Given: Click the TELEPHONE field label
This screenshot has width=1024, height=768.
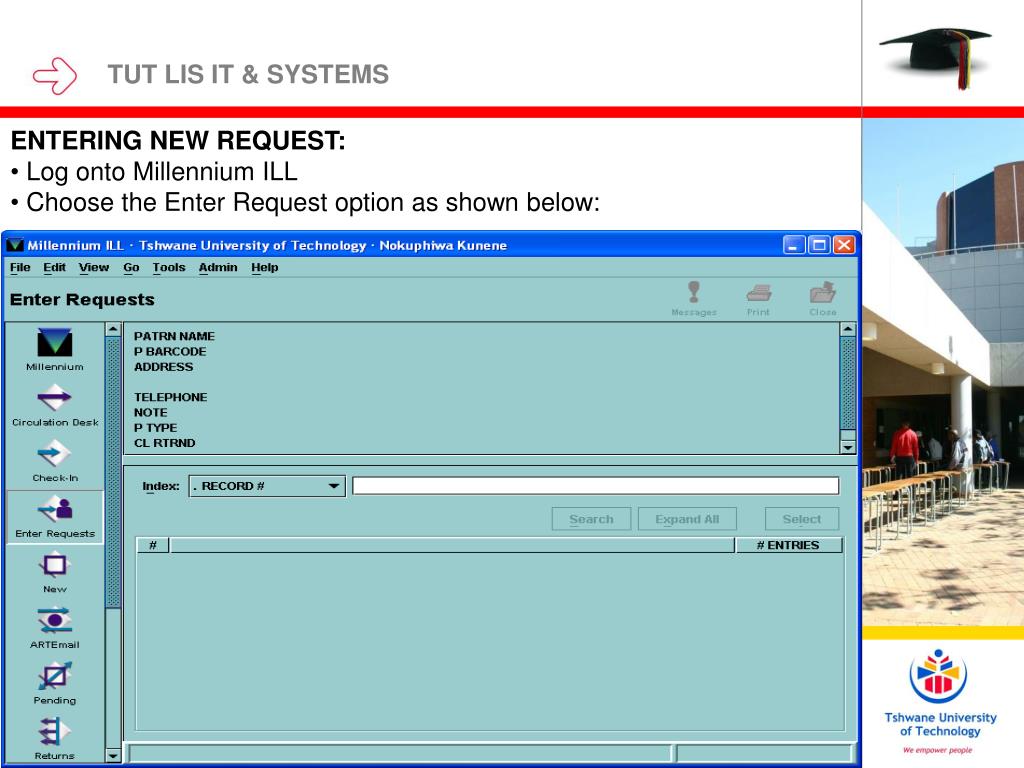Looking at the screenshot, I should [x=170, y=397].
